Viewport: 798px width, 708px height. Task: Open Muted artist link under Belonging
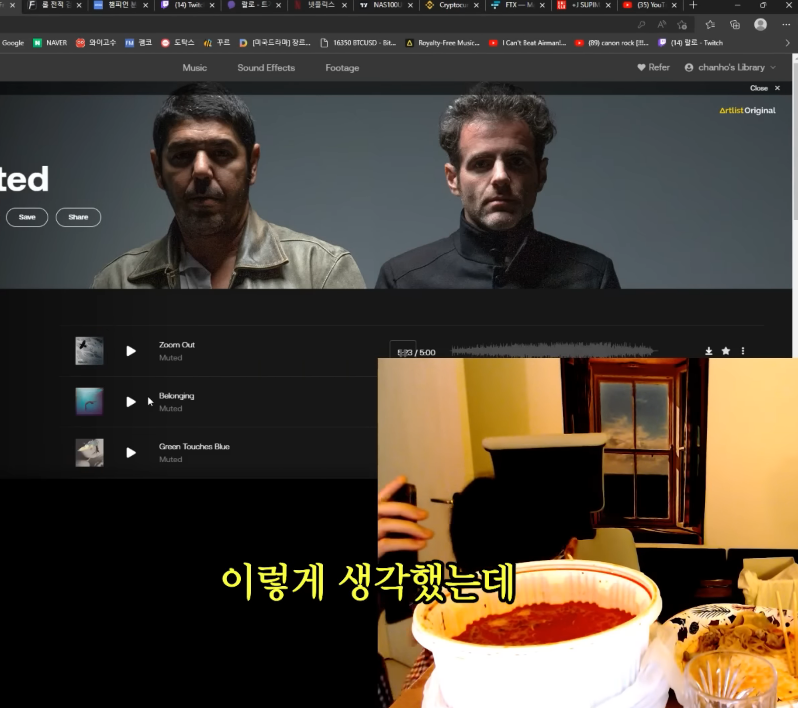pos(170,409)
